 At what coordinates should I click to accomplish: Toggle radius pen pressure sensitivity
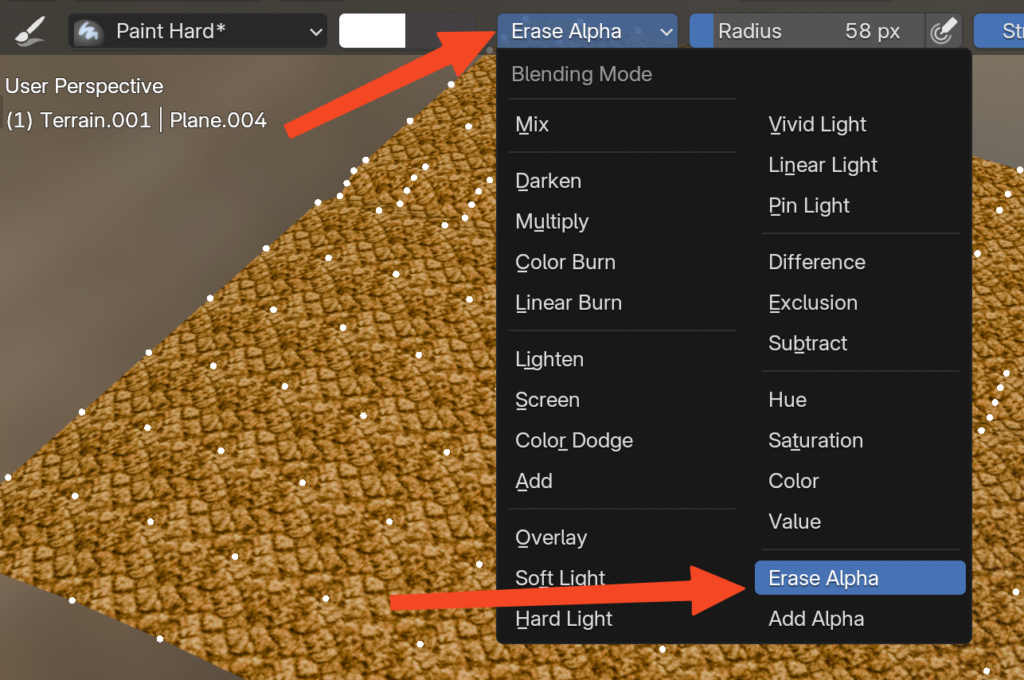[940, 31]
